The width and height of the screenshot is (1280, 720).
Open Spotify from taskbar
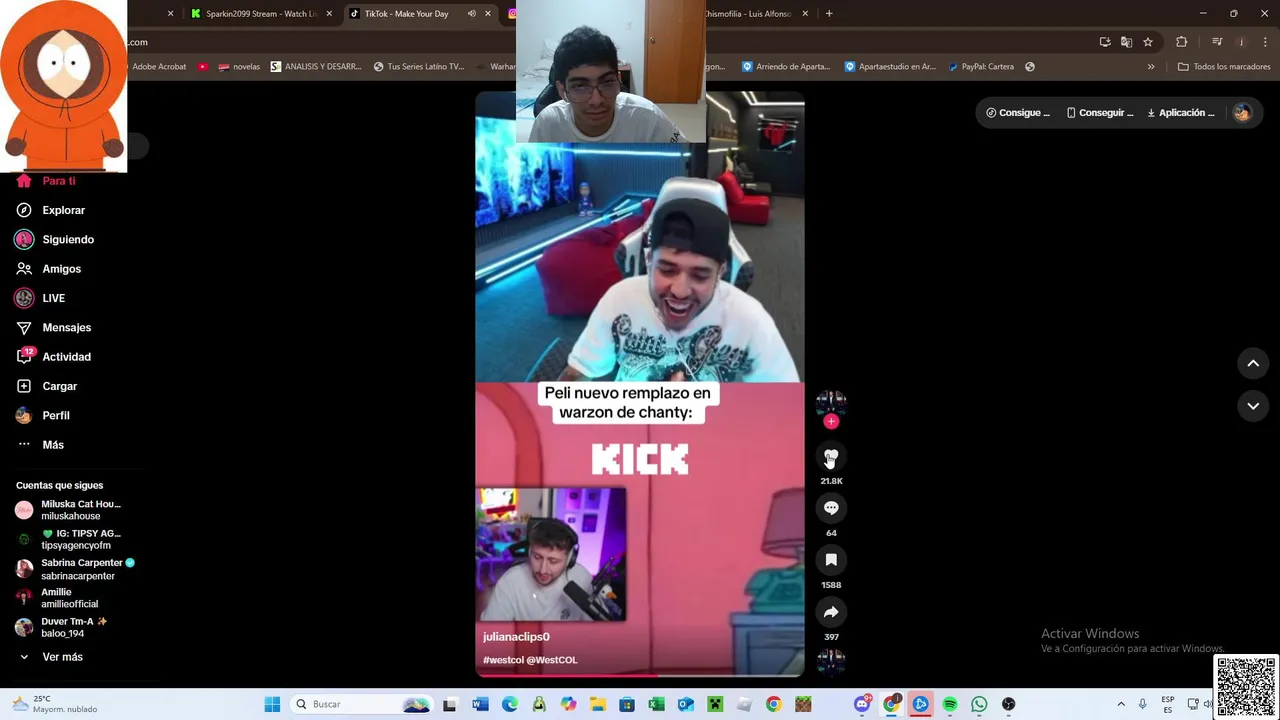click(950, 704)
